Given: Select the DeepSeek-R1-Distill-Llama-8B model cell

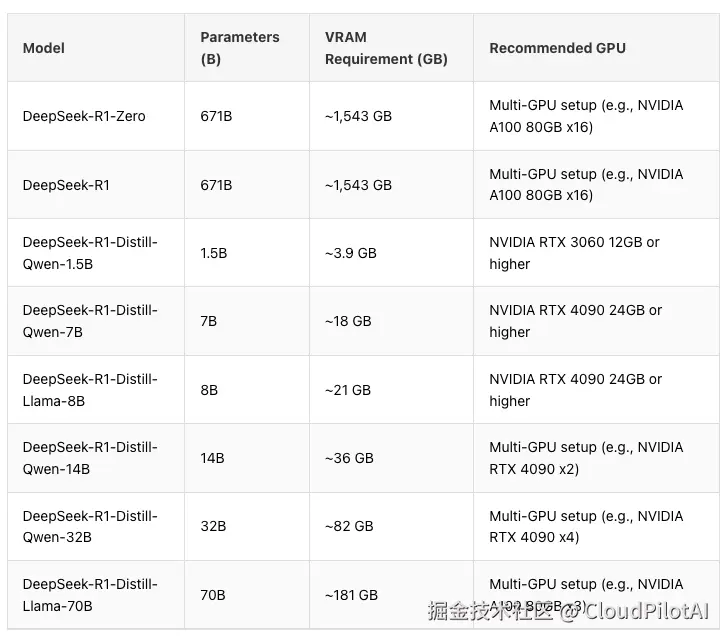Looking at the screenshot, I should (x=90, y=390).
